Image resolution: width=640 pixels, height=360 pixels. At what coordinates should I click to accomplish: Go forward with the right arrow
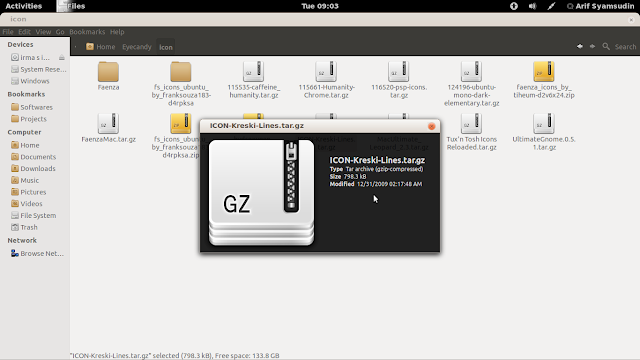tap(592, 47)
